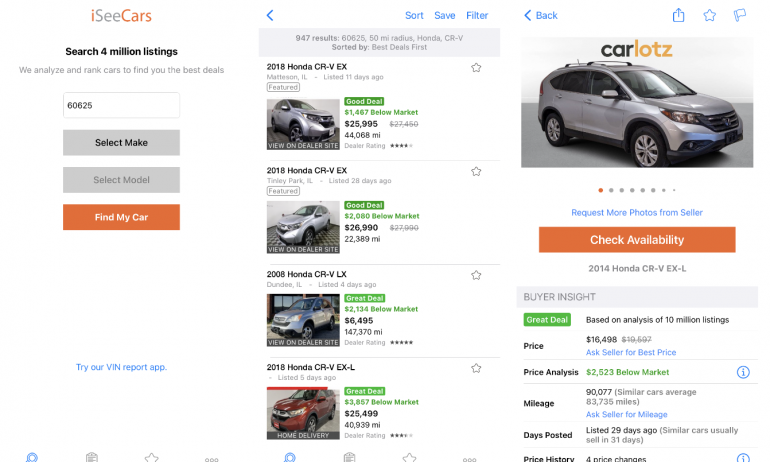Open the Sort options
This screenshot has width=770, height=462.
click(414, 15)
